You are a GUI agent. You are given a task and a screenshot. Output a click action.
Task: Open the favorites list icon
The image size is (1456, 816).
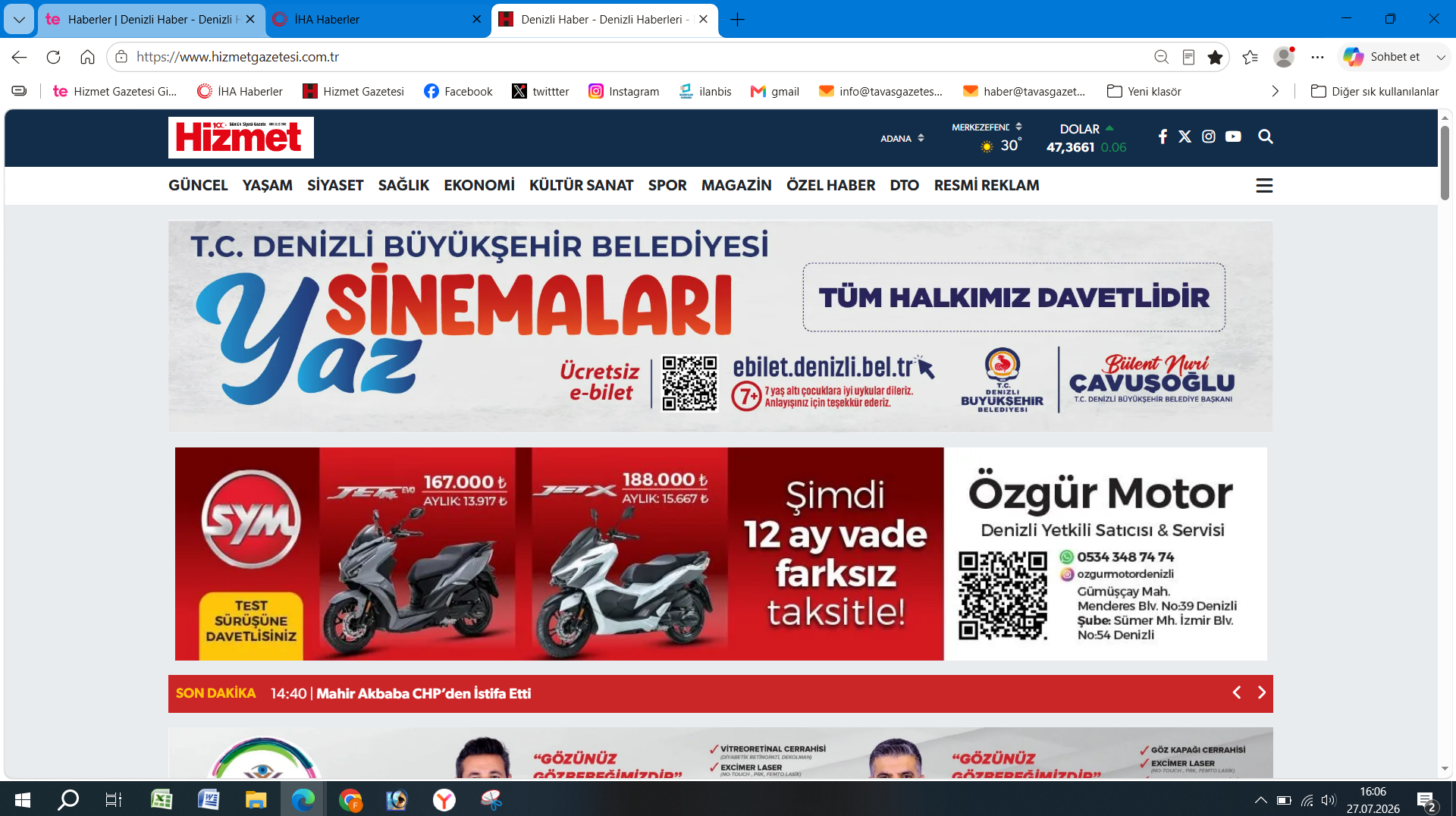pyautogui.click(x=1250, y=57)
